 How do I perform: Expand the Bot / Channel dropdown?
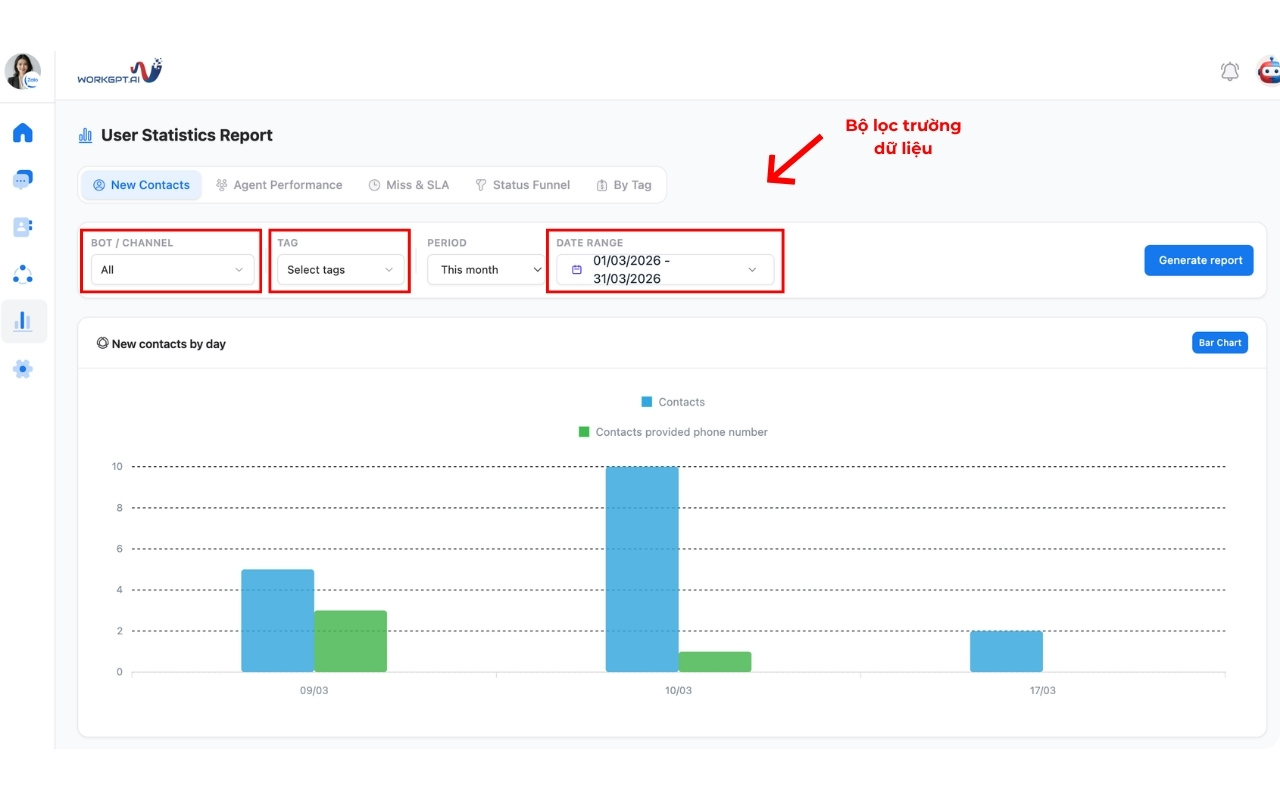[172, 270]
